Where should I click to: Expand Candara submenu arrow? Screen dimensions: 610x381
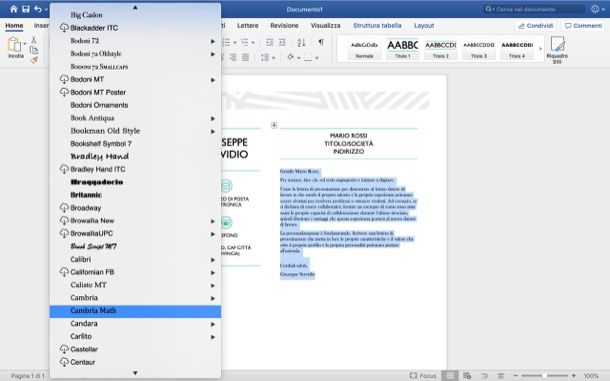click(x=213, y=324)
